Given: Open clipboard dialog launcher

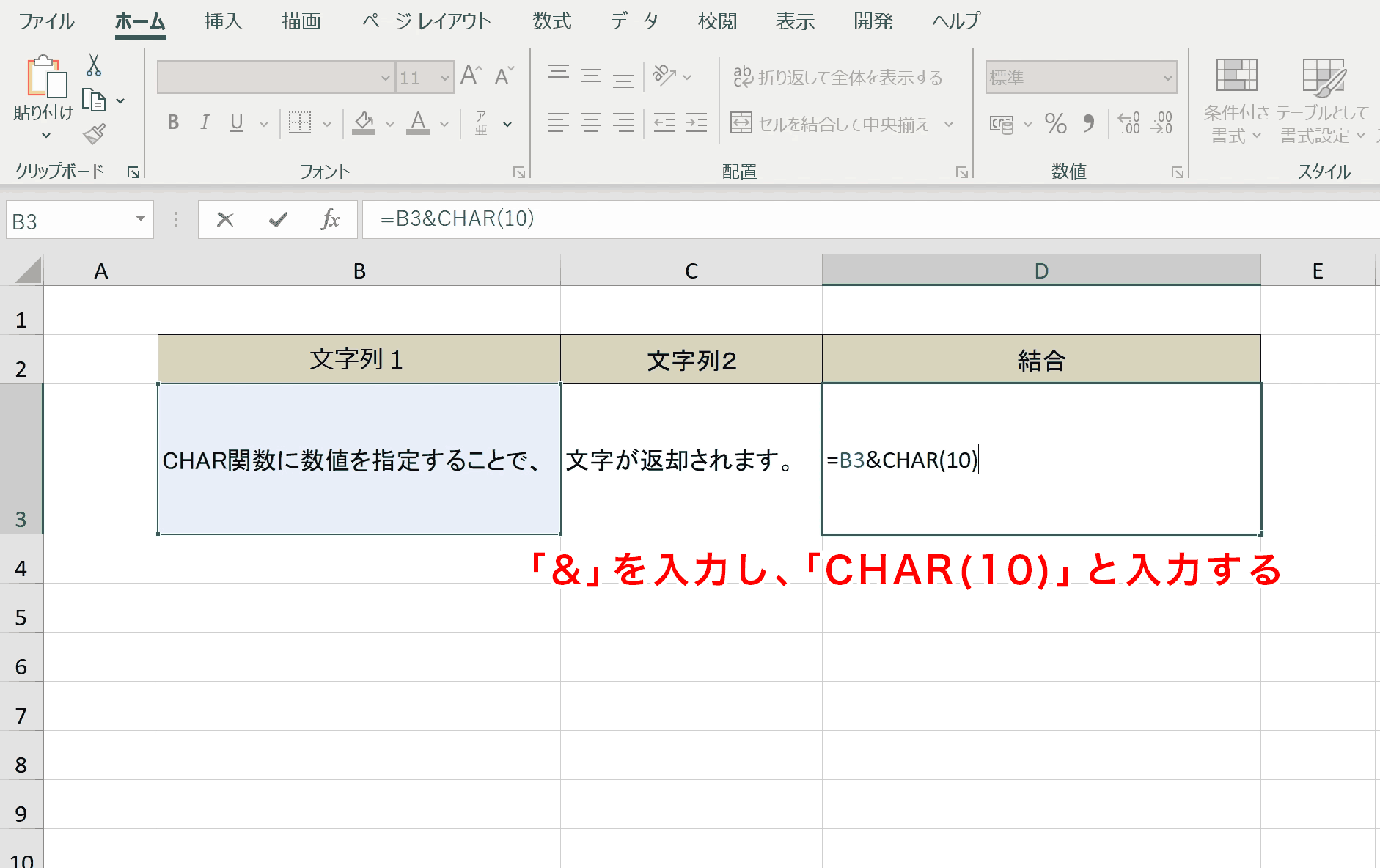Looking at the screenshot, I should (x=133, y=172).
